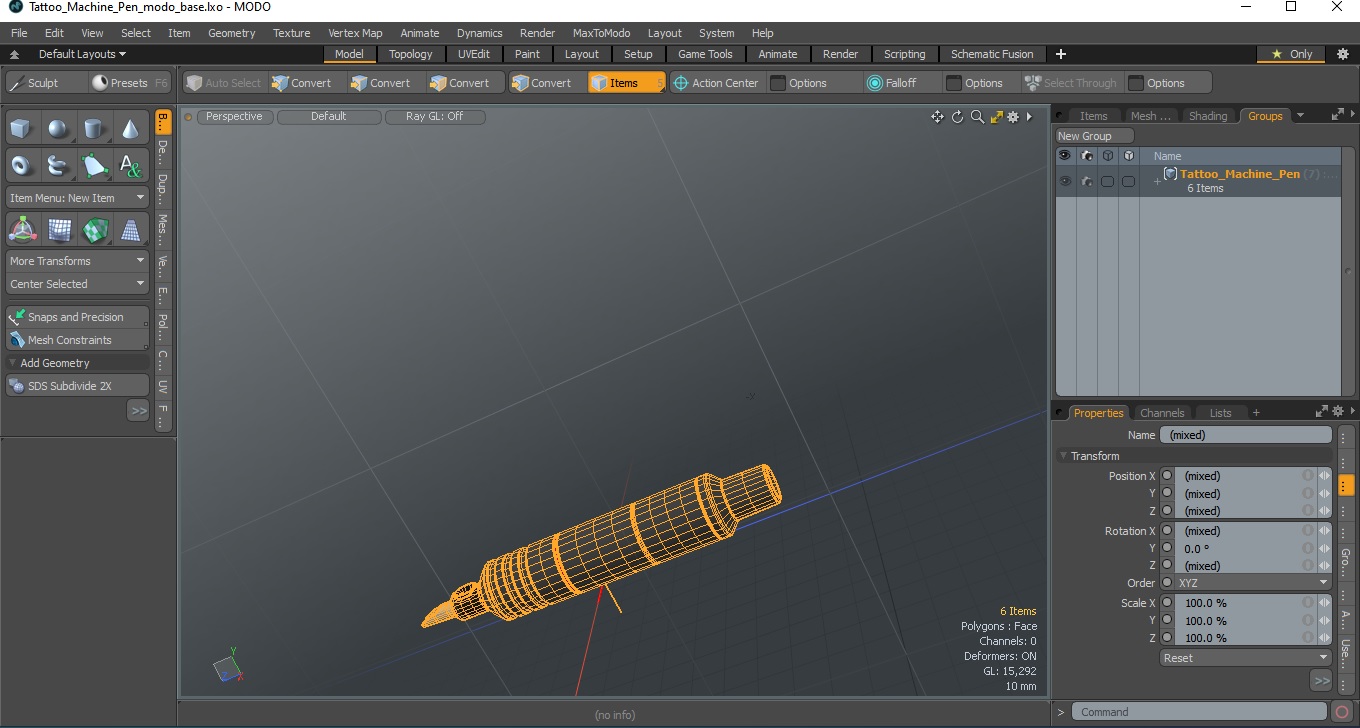Check the first box in Tattoo_Machine_Pen row
The image size is (1360, 728).
(1107, 181)
